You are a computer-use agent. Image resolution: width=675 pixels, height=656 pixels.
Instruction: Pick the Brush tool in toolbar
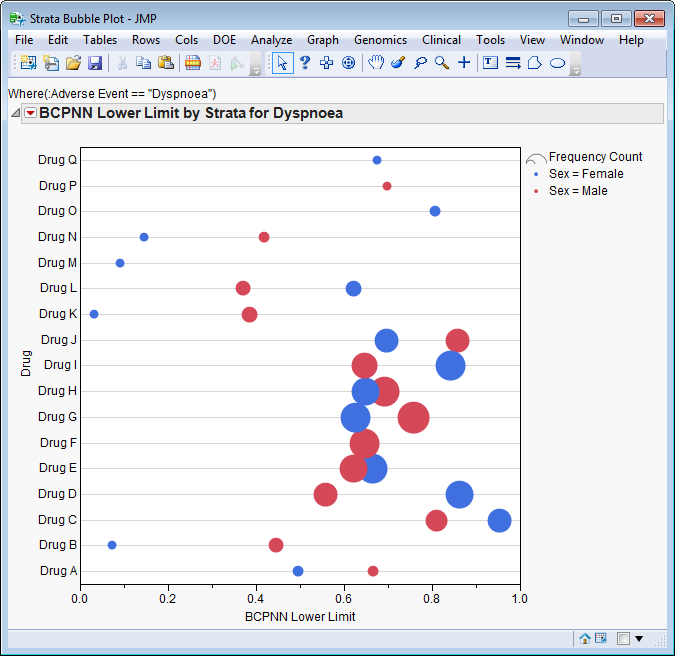pyautogui.click(x=398, y=63)
